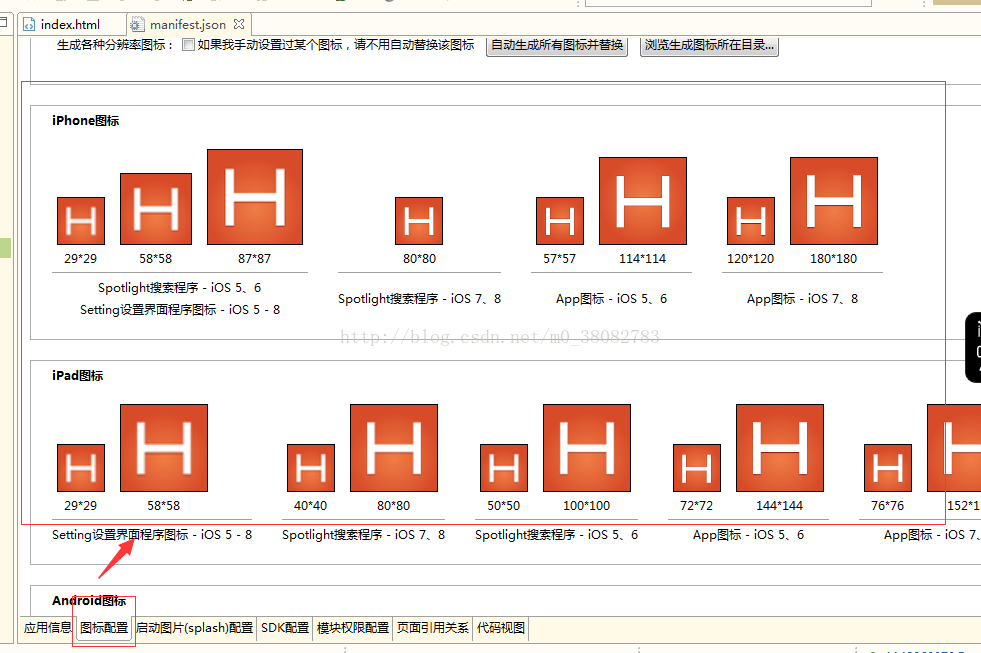Select the iPhone 57*57 App icon

[x=560, y=221]
